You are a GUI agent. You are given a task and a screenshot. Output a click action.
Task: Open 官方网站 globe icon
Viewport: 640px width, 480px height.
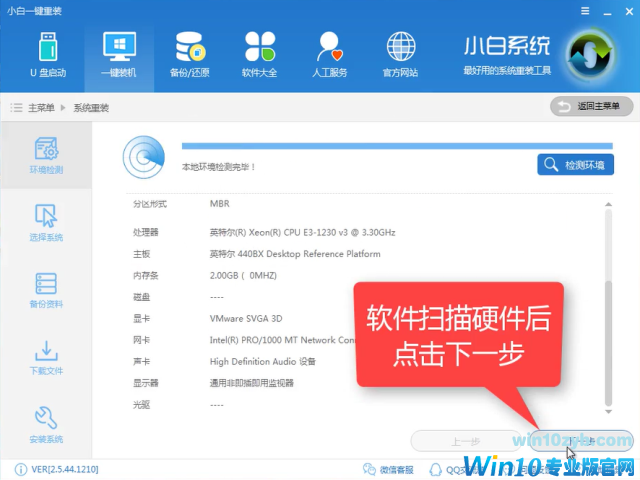[x=401, y=46]
